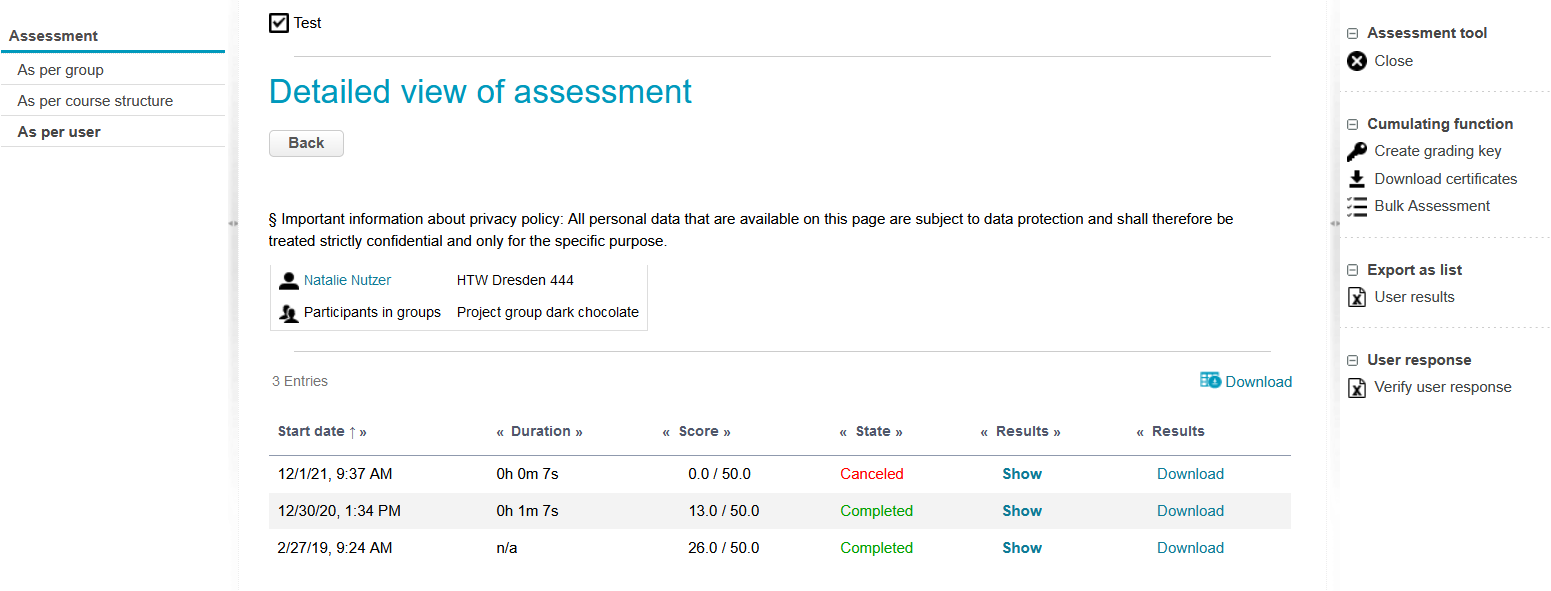Download results of the 2/27/19 attempt
This screenshot has height=591, width=1551.
tap(1190, 548)
